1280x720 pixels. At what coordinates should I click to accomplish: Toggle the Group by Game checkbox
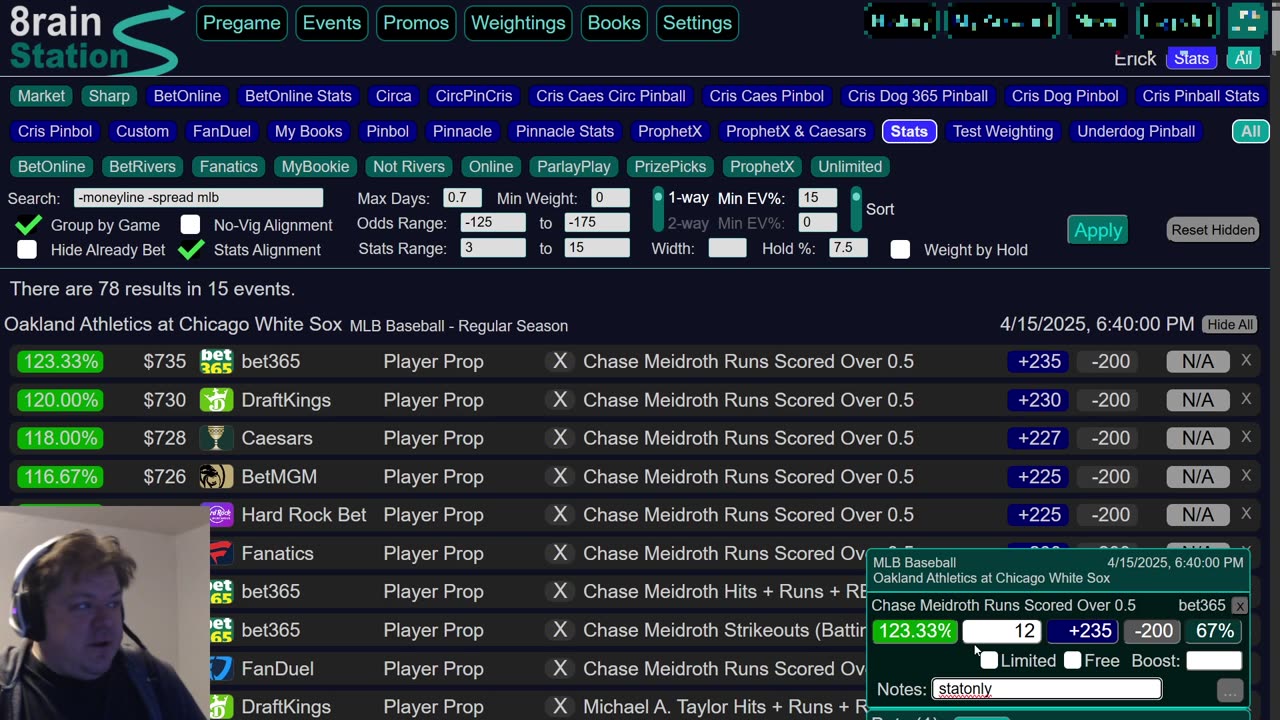[28, 224]
